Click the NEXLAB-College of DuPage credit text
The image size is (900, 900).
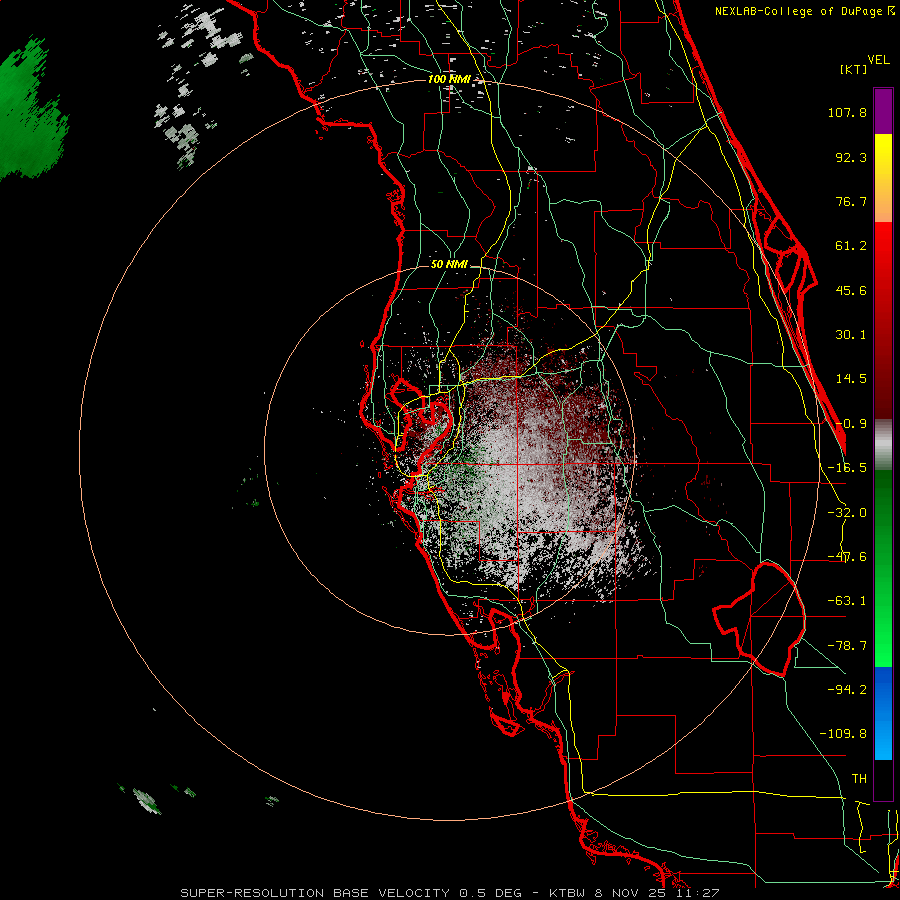tap(801, 11)
